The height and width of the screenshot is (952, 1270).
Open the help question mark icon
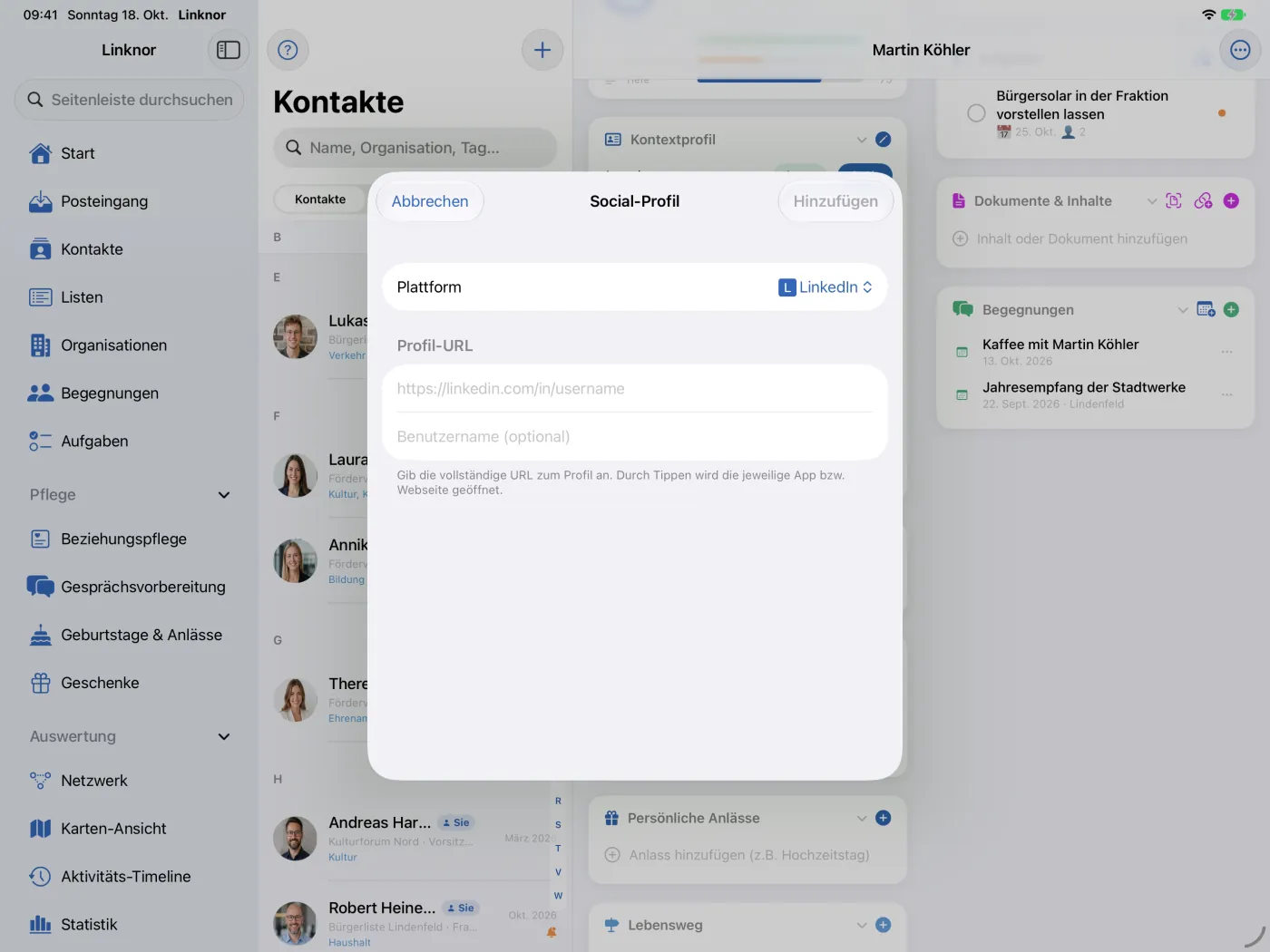288,50
